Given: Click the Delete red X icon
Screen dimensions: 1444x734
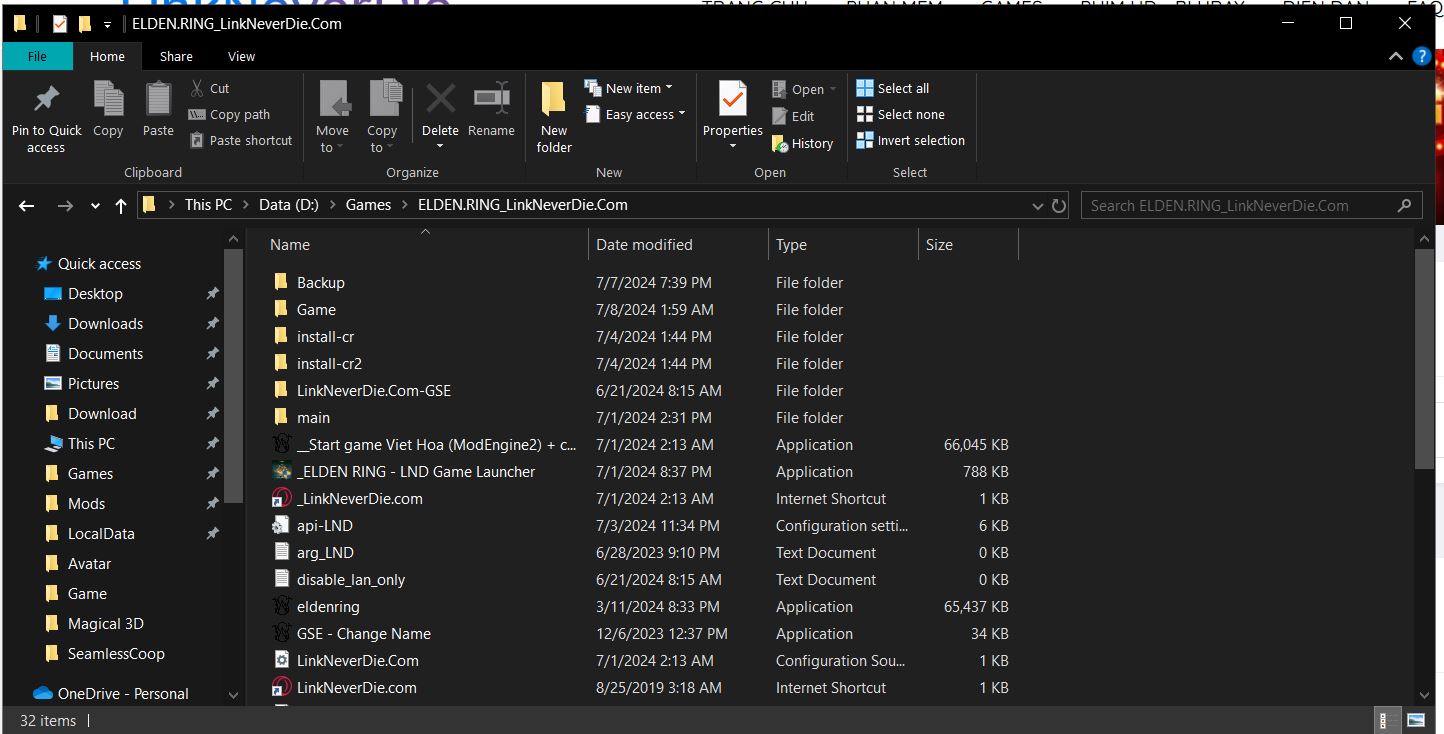Looking at the screenshot, I should point(440,99).
